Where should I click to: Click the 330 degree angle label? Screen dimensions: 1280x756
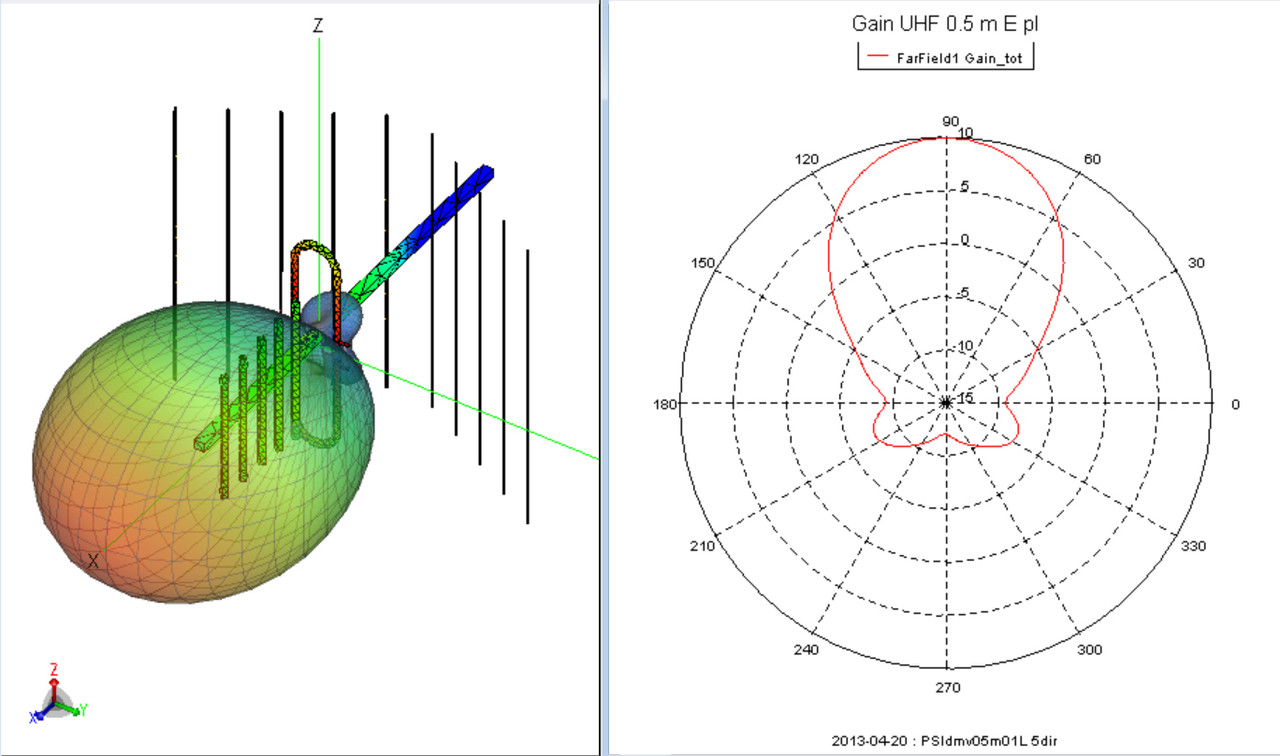tap(1194, 546)
